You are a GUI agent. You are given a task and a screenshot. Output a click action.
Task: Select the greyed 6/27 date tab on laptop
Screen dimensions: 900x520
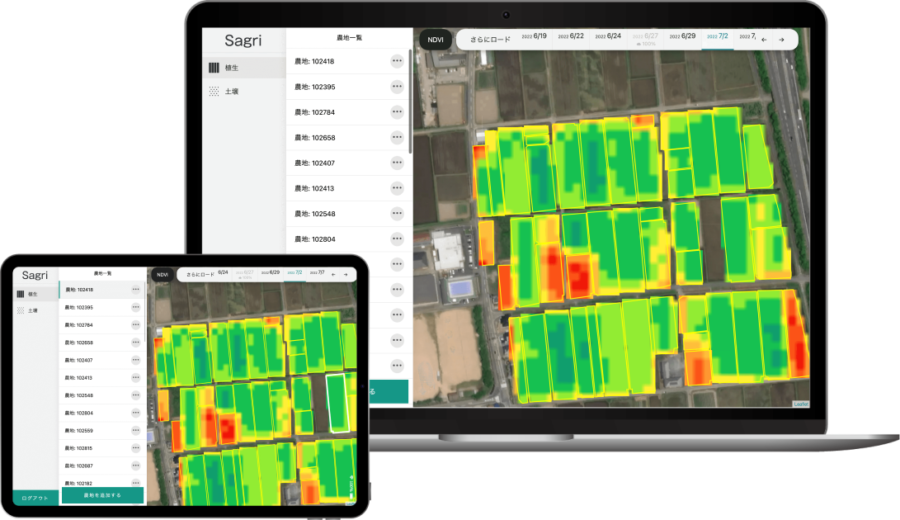pyautogui.click(x=646, y=38)
